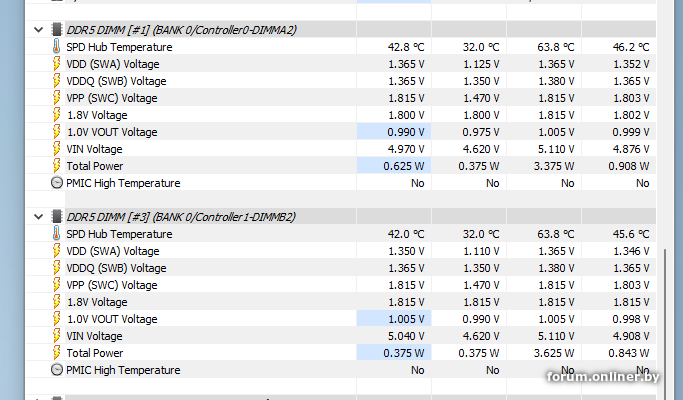Click the highlighted 0.625 W current power value
The image size is (683, 400).
(x=404, y=166)
